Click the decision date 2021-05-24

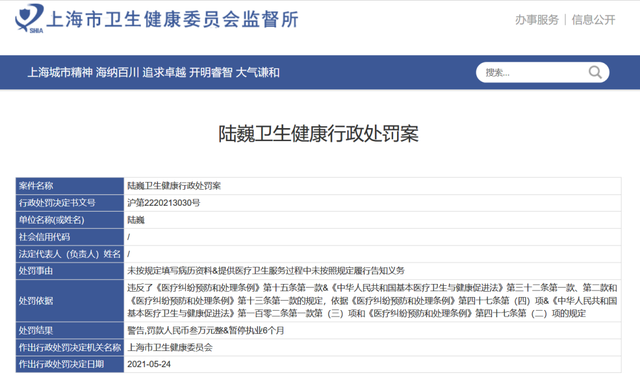click(149, 364)
